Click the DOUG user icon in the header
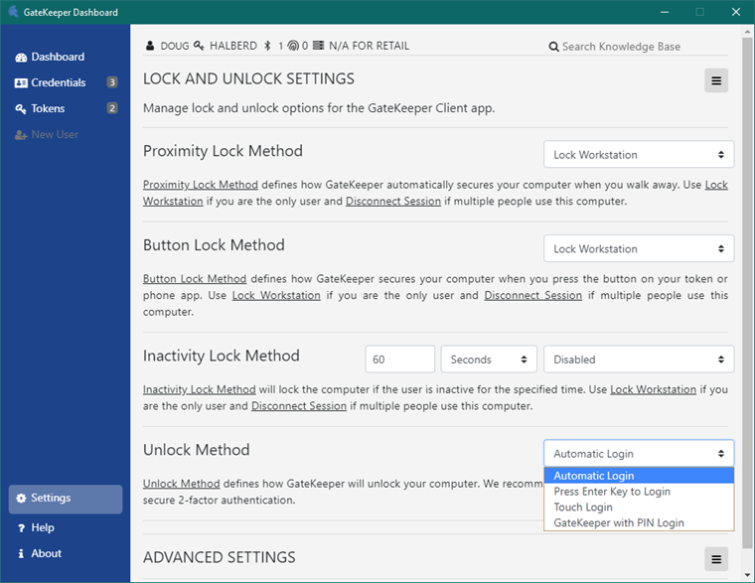 (150, 46)
